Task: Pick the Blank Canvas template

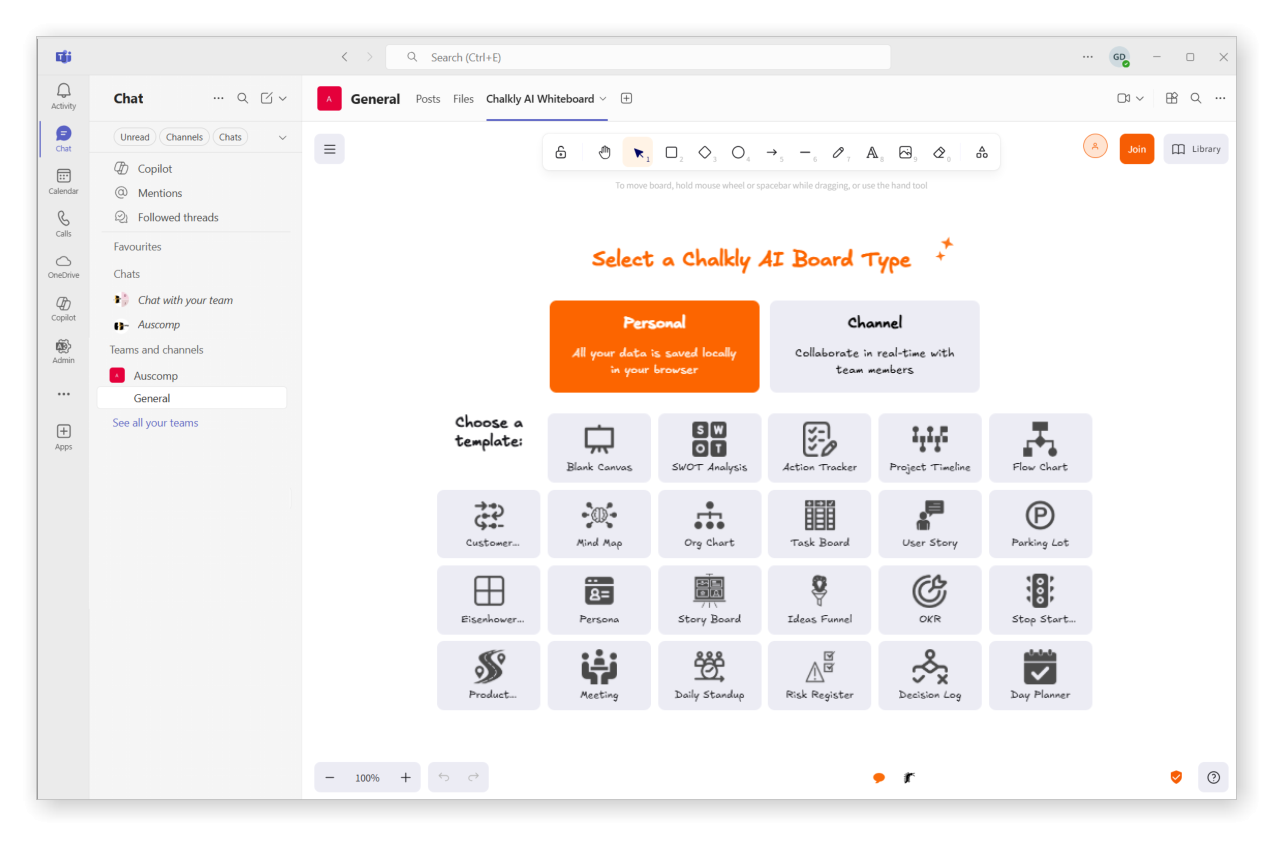Action: pos(600,448)
